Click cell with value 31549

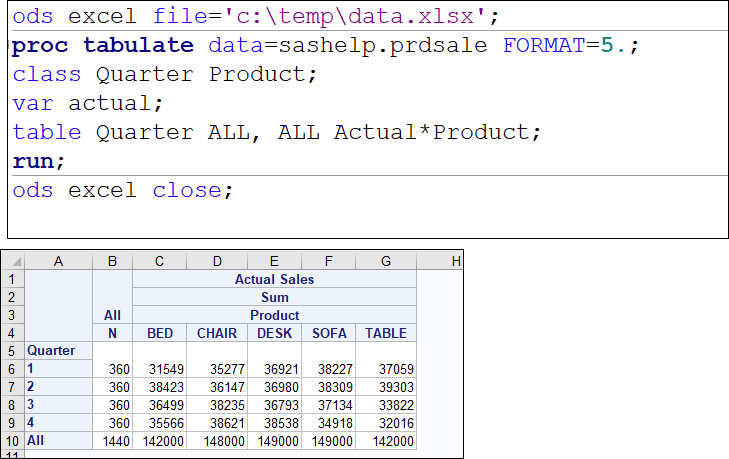click(x=160, y=369)
